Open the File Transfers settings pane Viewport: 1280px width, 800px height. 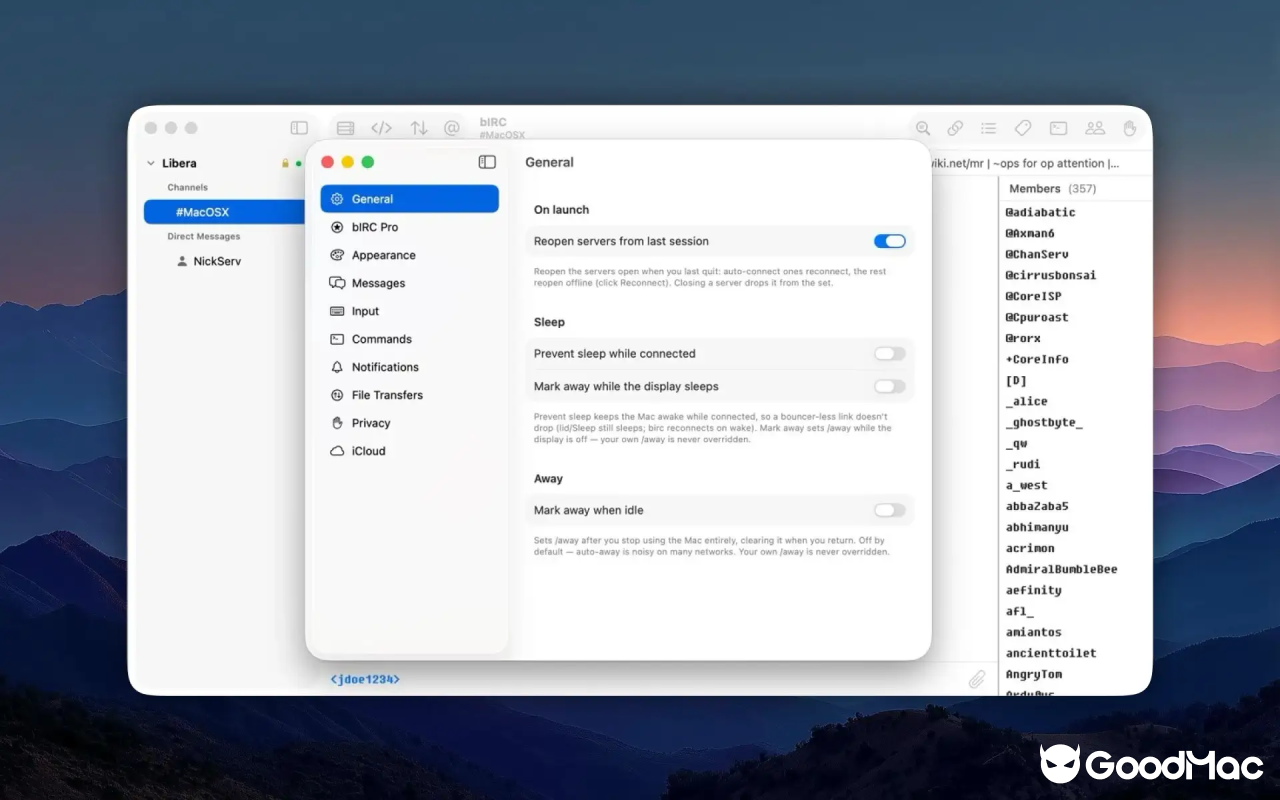coord(410,395)
